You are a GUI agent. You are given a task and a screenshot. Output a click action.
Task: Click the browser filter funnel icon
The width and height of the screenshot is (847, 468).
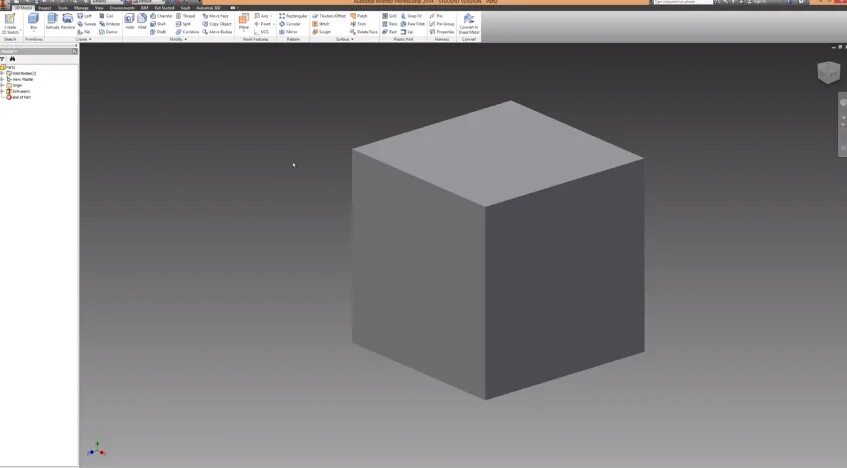click(2, 59)
